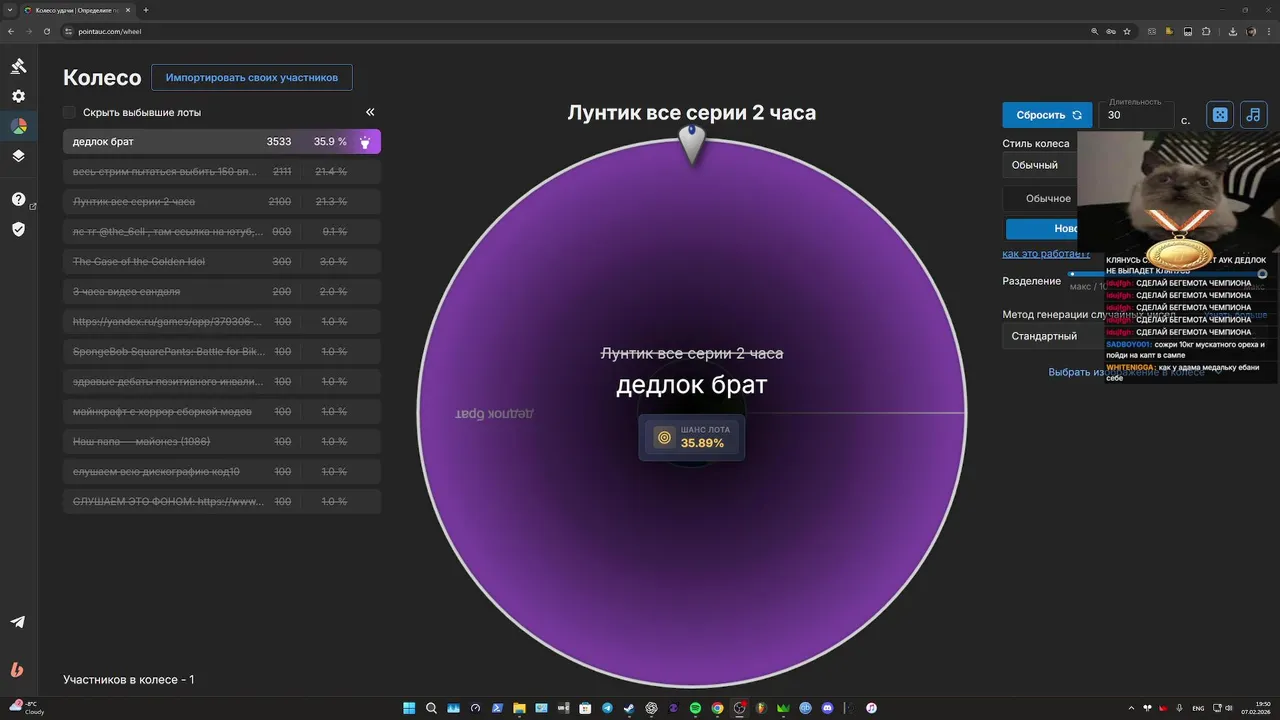
Task: Click the Длительность duration input field
Action: point(1135,115)
